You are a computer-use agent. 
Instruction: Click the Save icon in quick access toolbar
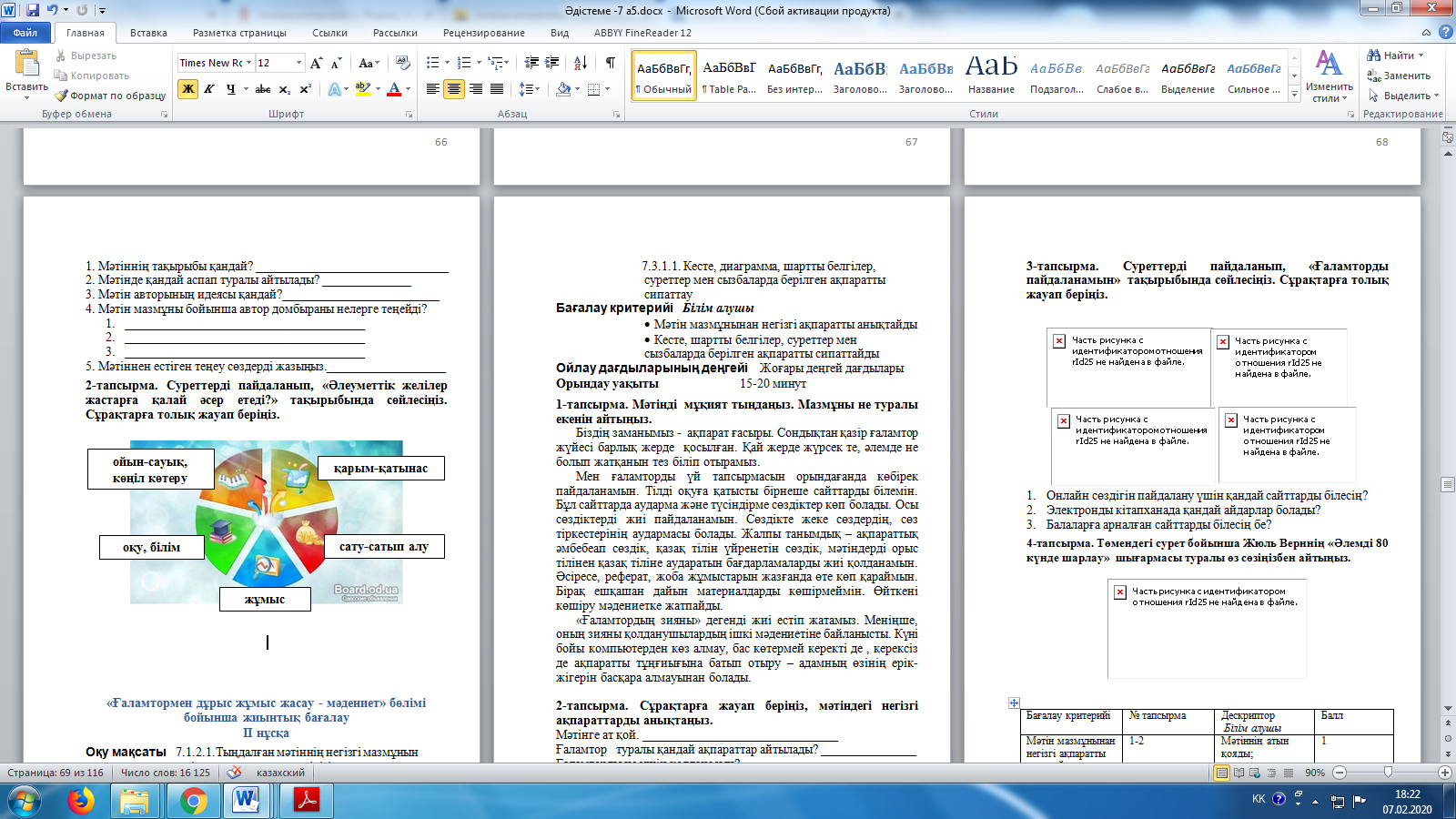[33, 10]
